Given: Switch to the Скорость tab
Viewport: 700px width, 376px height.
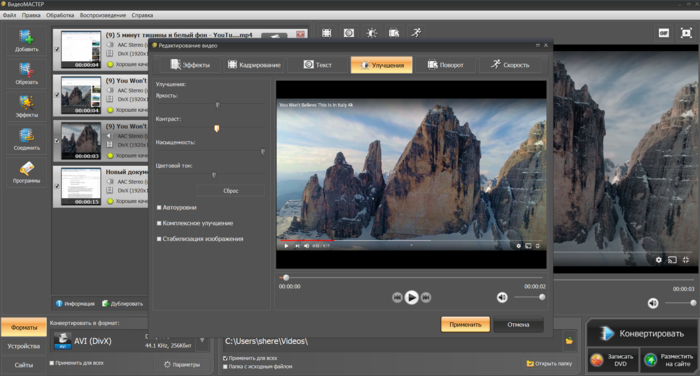Looking at the screenshot, I should click(510, 65).
